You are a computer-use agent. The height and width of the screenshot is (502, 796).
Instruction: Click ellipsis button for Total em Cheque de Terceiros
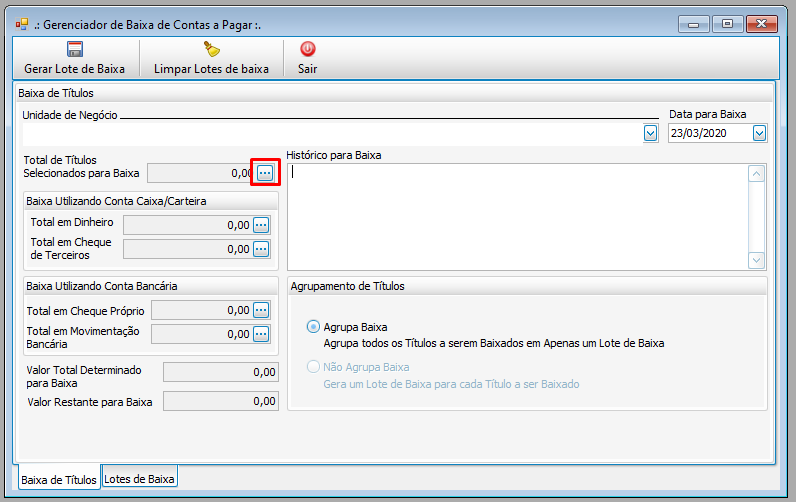pyautogui.click(x=261, y=249)
